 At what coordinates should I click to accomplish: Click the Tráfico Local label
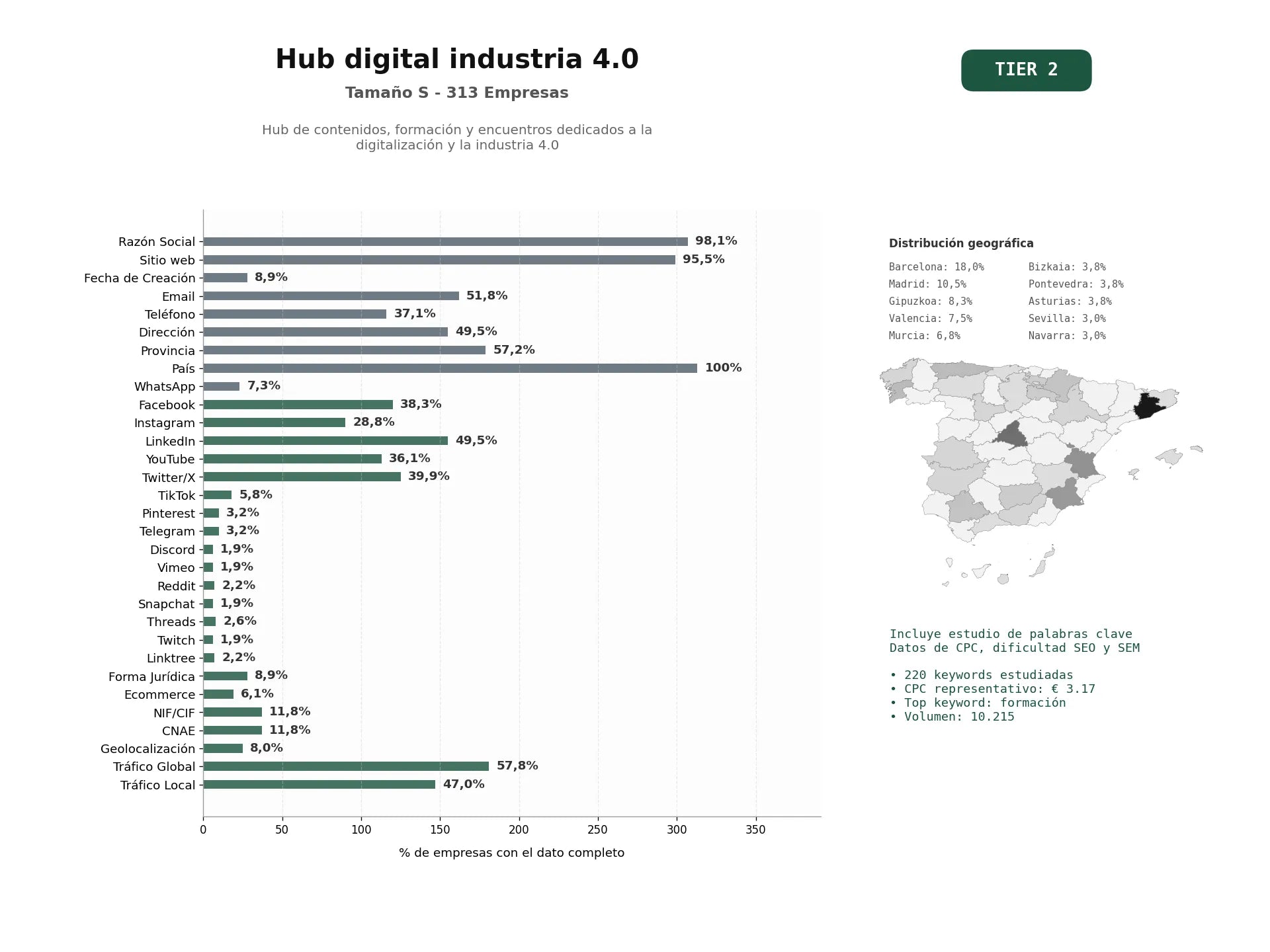click(x=158, y=785)
